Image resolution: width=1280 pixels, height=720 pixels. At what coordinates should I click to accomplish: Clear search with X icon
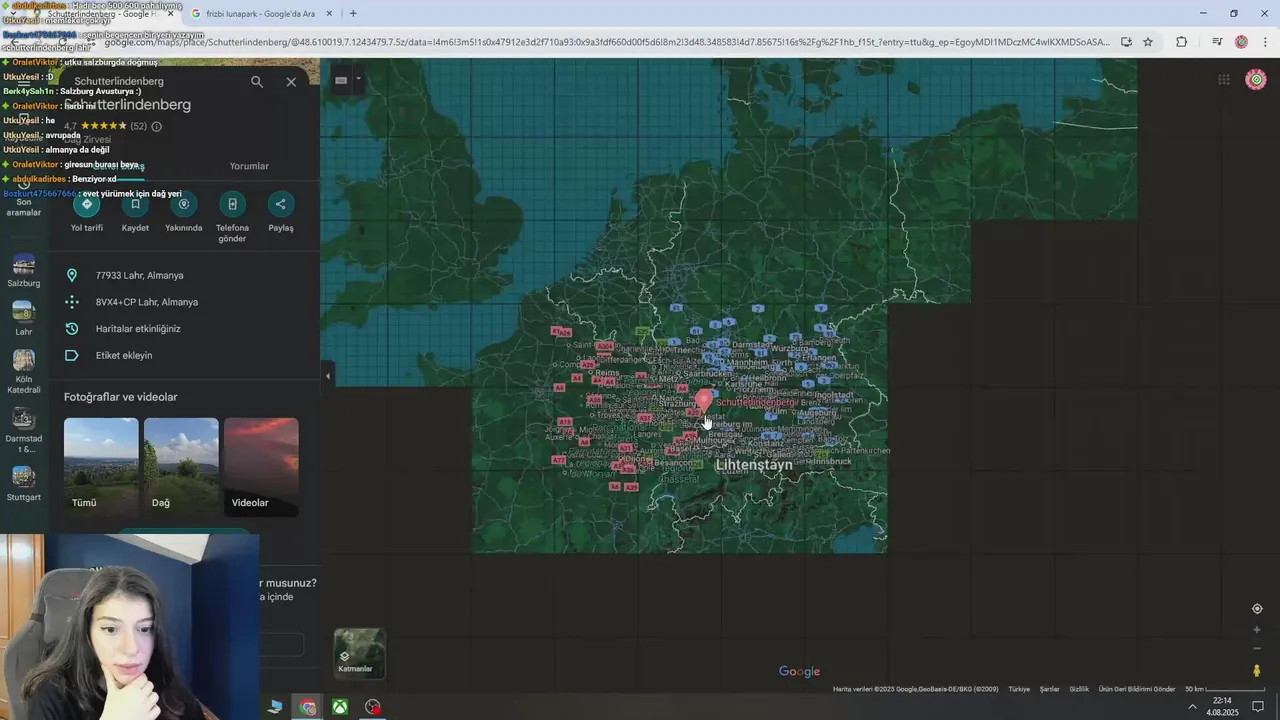(291, 82)
